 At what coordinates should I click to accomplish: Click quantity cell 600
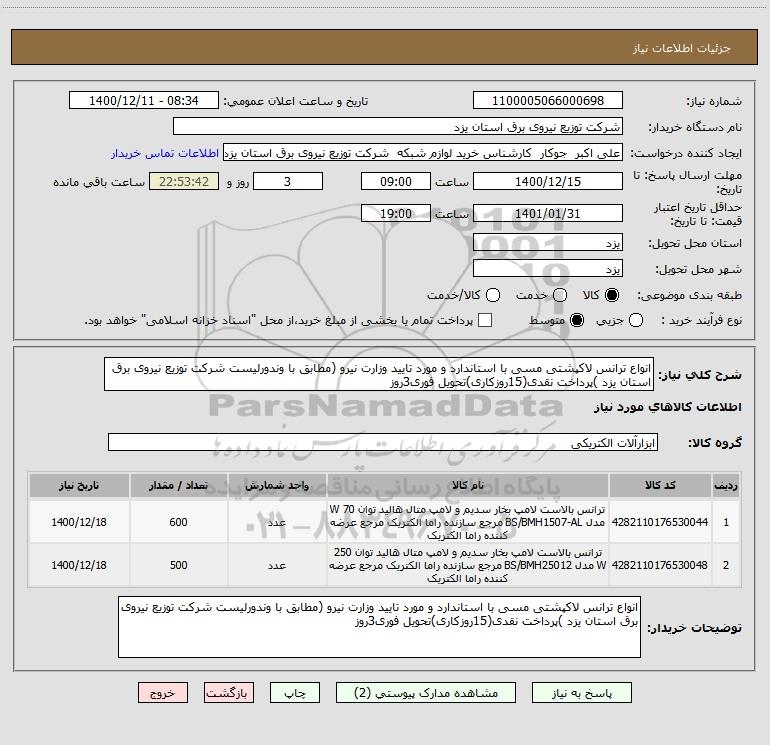pos(178,522)
